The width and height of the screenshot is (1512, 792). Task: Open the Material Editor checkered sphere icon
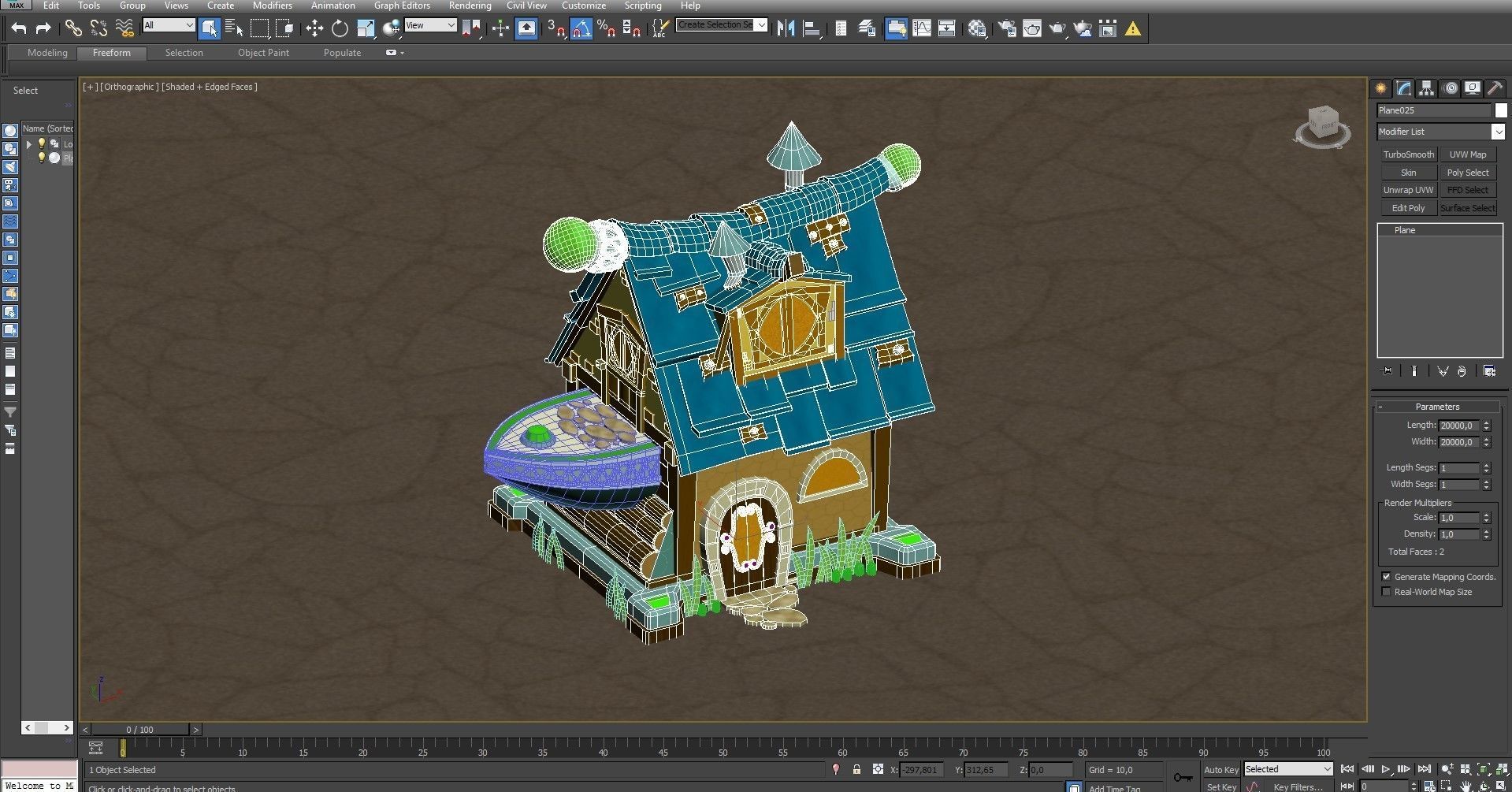(x=977, y=29)
